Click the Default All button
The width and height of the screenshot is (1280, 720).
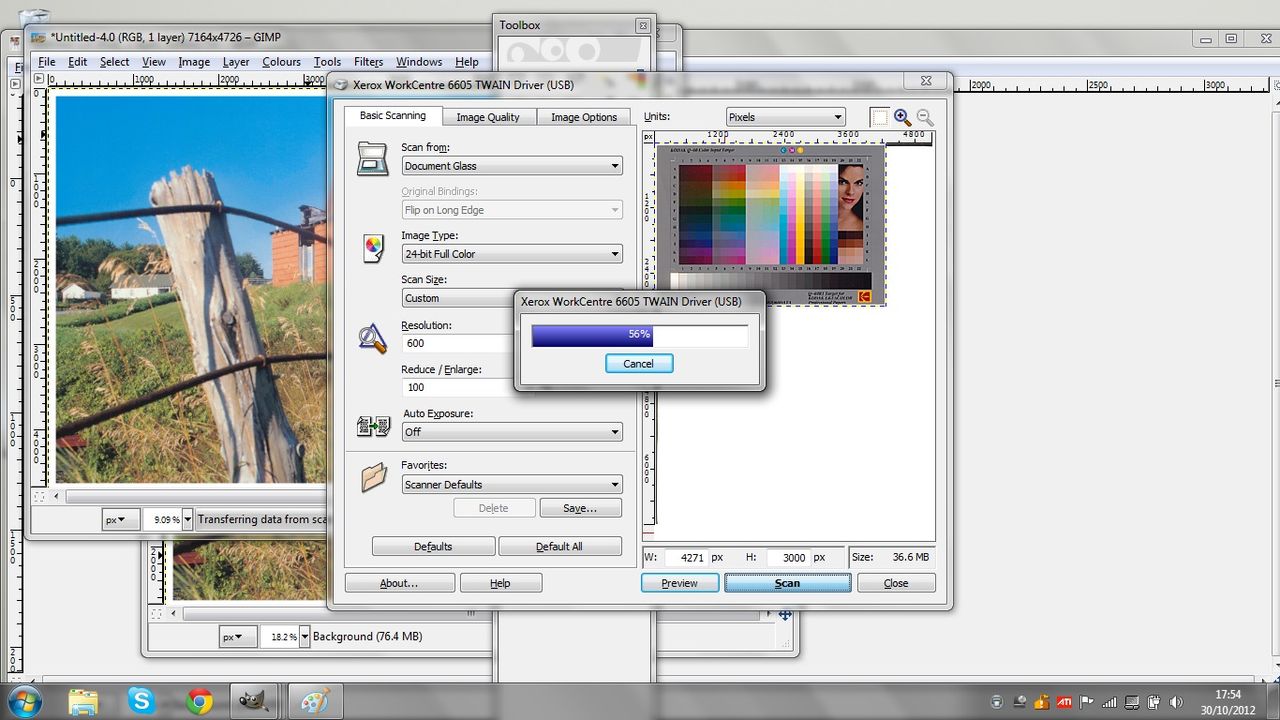pos(559,546)
